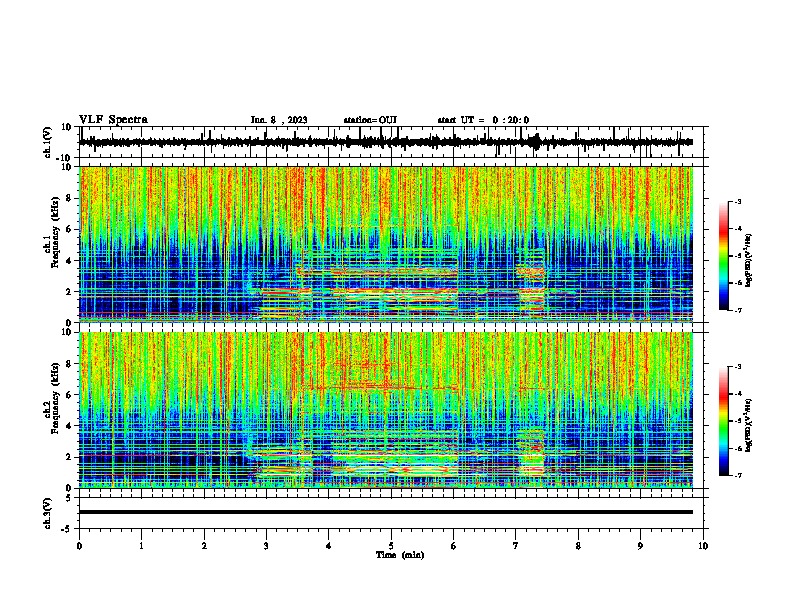Click time axis tick label "5"
The image size is (792, 612).
(x=391, y=546)
